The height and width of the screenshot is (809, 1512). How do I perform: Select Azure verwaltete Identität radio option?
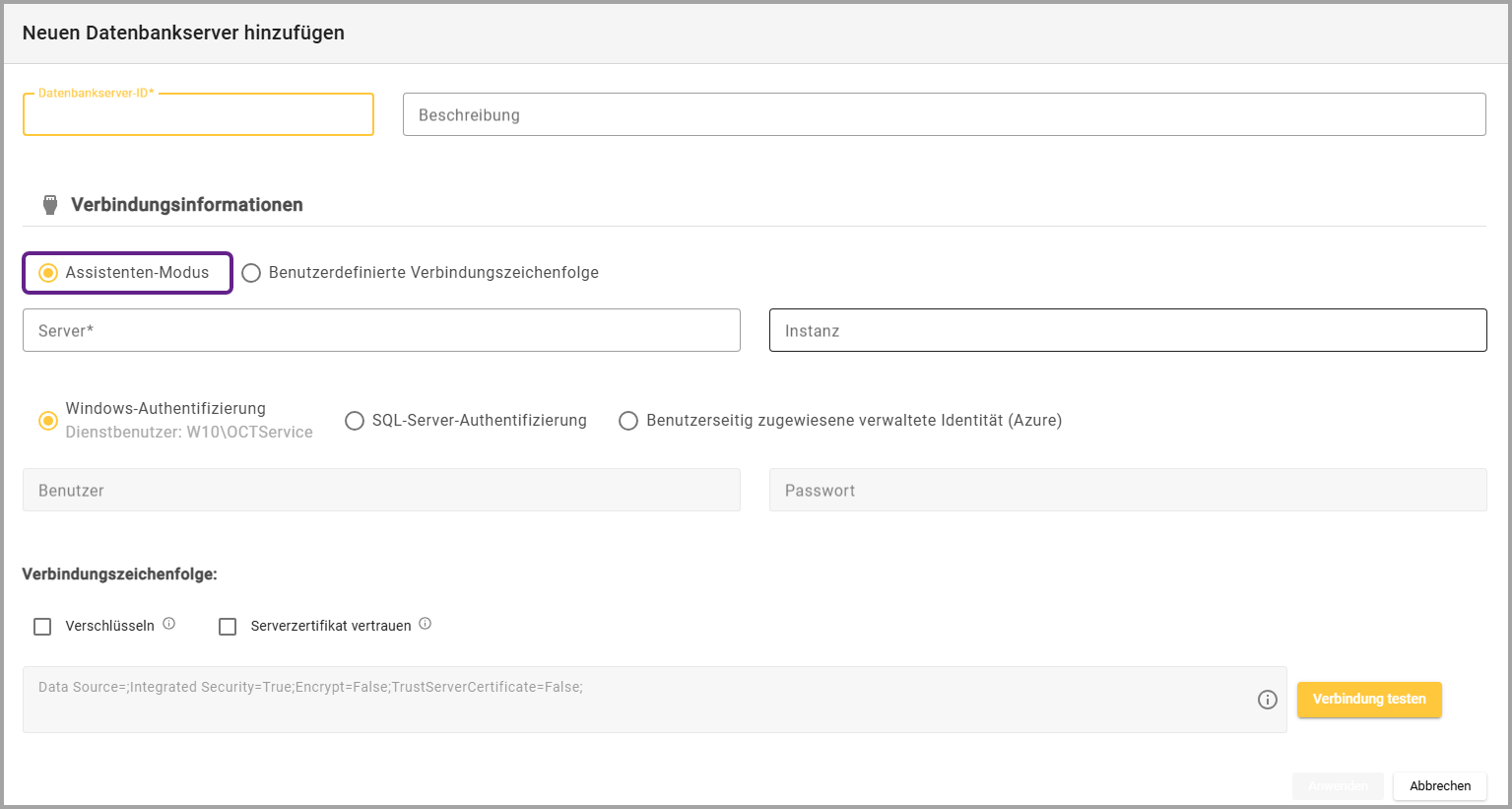[628, 421]
